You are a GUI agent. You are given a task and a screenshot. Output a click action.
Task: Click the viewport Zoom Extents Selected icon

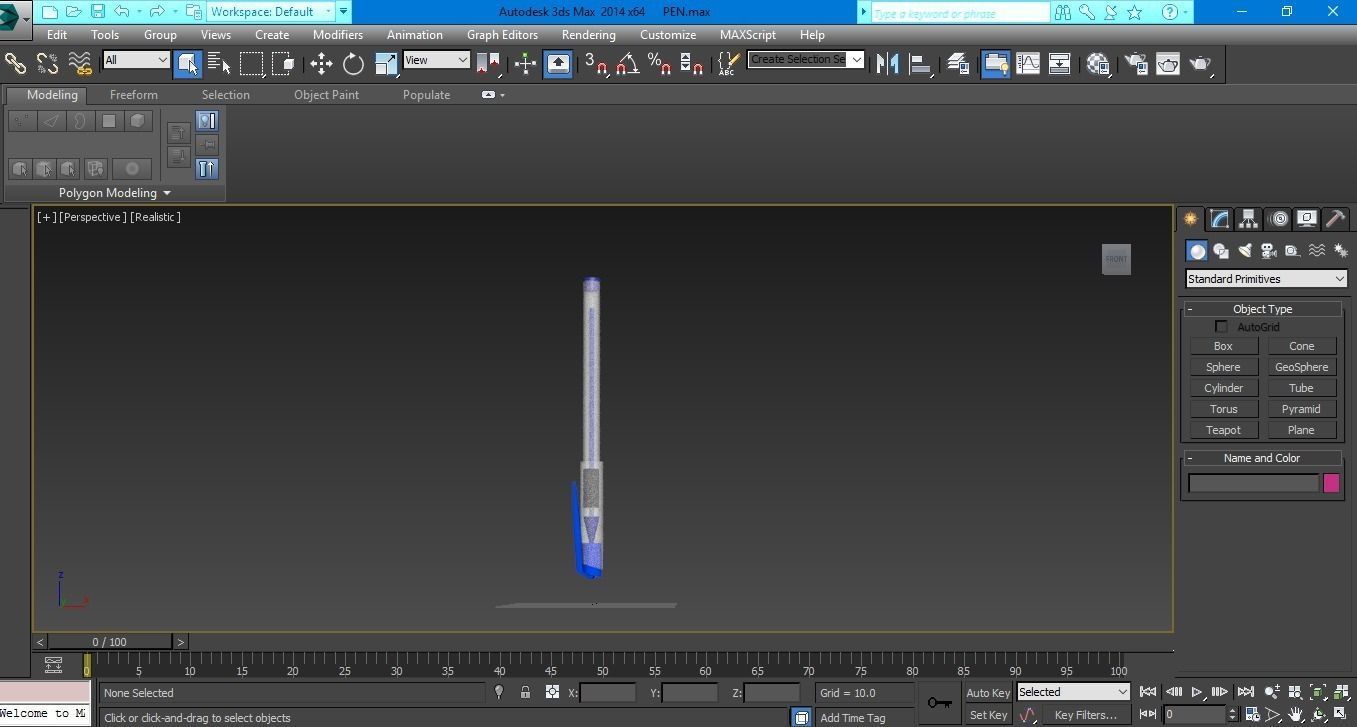tap(1318, 692)
